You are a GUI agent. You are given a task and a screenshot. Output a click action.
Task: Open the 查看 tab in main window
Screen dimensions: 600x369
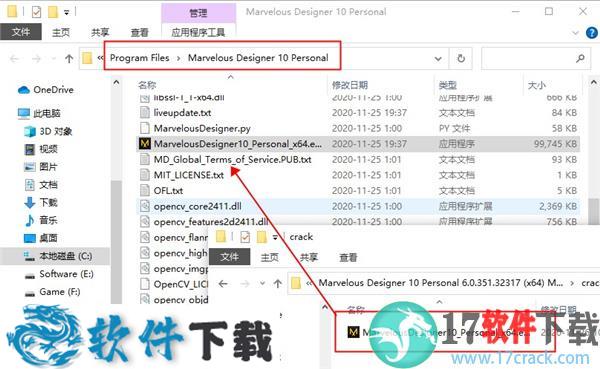point(140,33)
